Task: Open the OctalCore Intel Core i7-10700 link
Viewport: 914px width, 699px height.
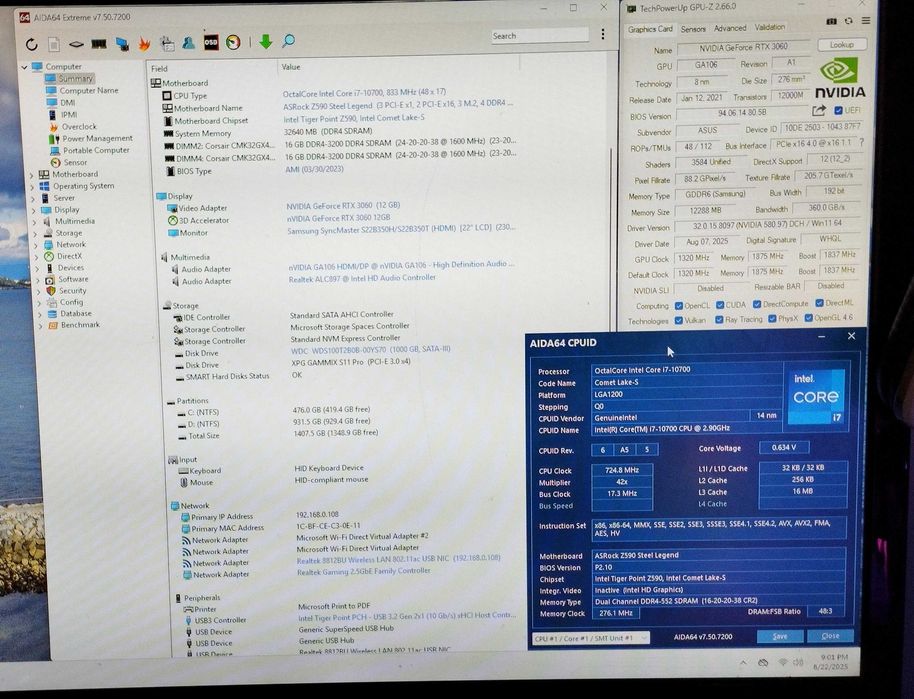Action: 365,93
